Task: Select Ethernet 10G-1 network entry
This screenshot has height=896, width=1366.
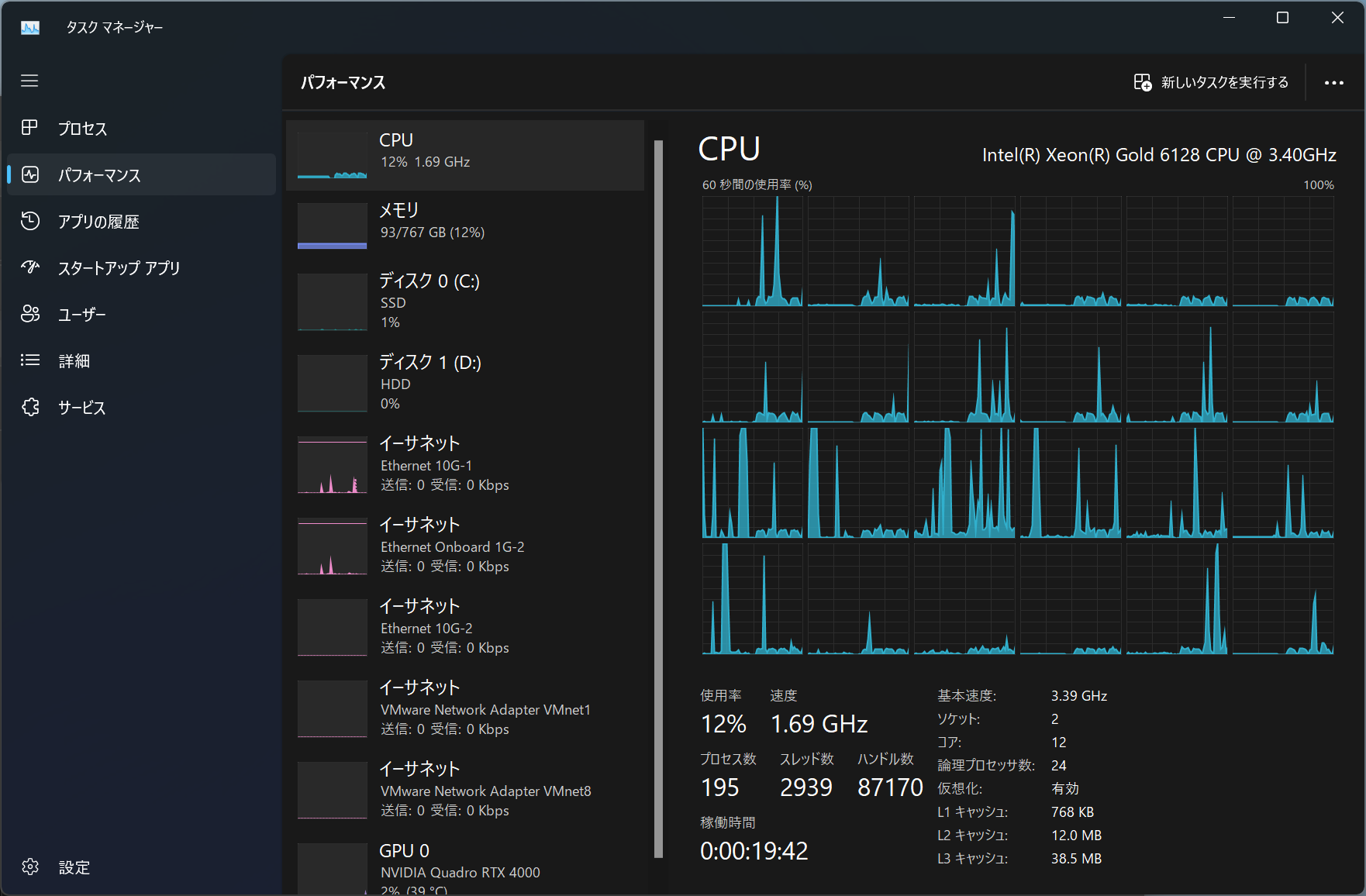Action: (465, 464)
